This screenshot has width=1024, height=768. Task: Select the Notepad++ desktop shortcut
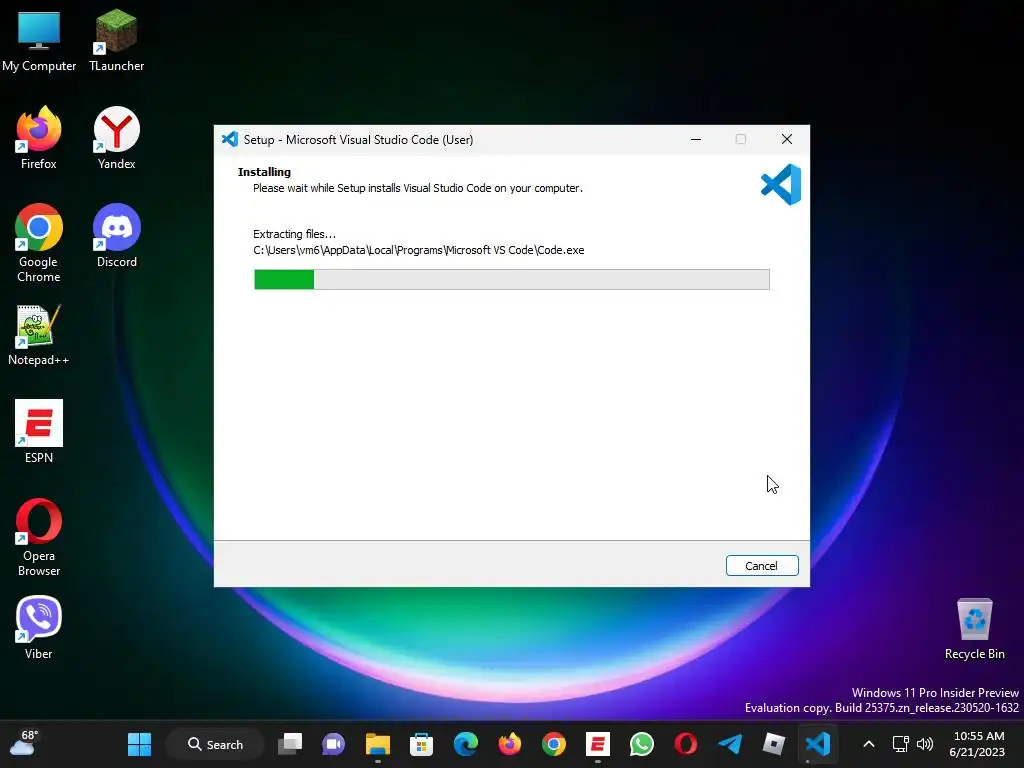coord(39,334)
